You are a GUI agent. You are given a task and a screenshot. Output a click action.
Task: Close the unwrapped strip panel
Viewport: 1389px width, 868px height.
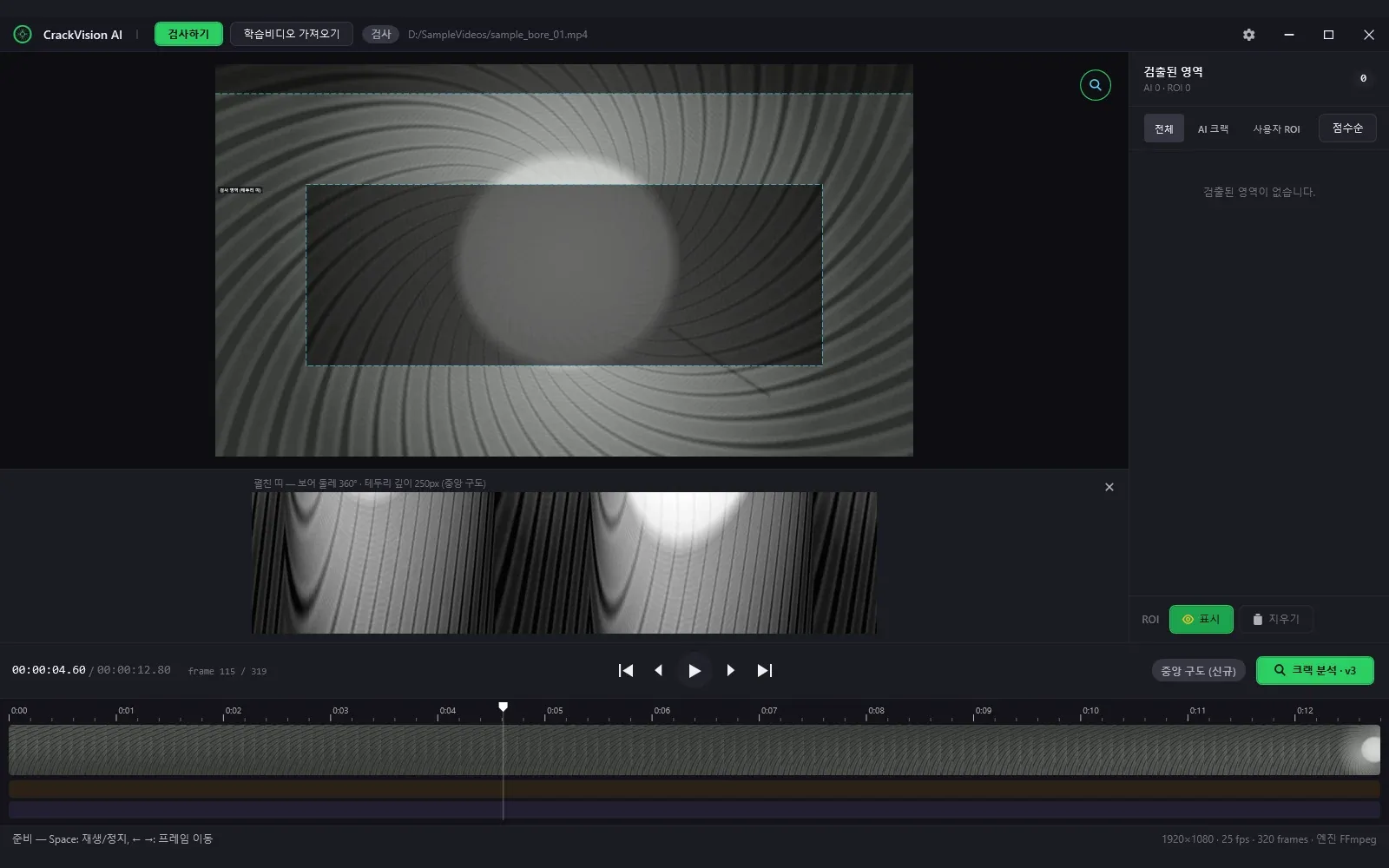pos(1109,487)
